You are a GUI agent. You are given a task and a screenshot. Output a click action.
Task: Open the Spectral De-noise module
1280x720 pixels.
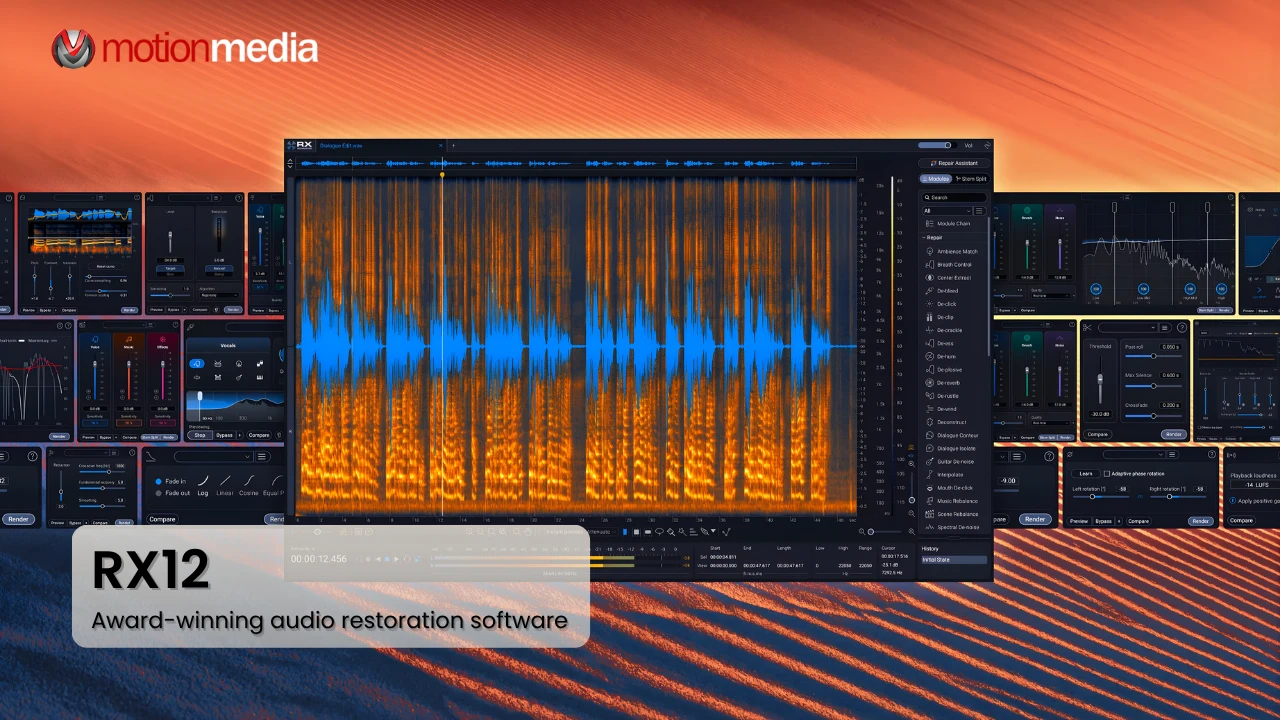point(958,527)
